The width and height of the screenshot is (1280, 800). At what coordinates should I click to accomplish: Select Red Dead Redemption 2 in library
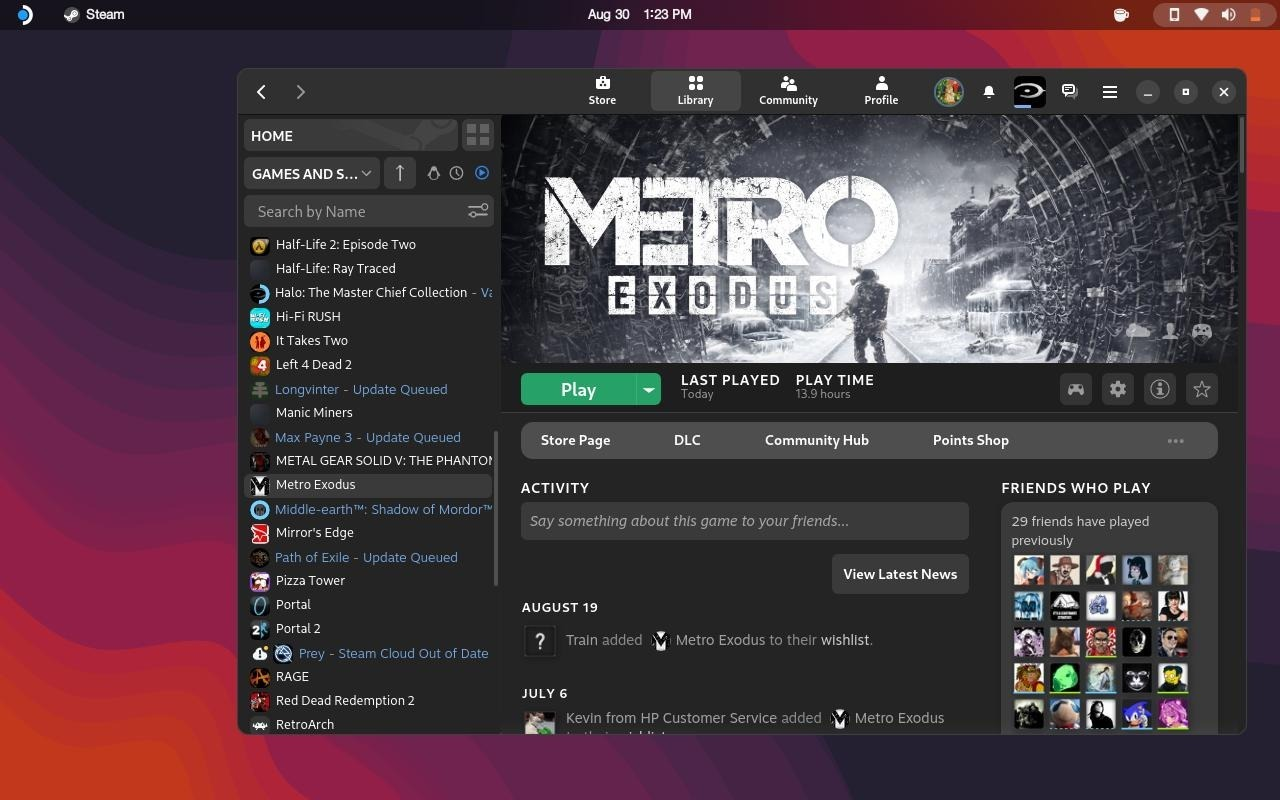point(345,700)
